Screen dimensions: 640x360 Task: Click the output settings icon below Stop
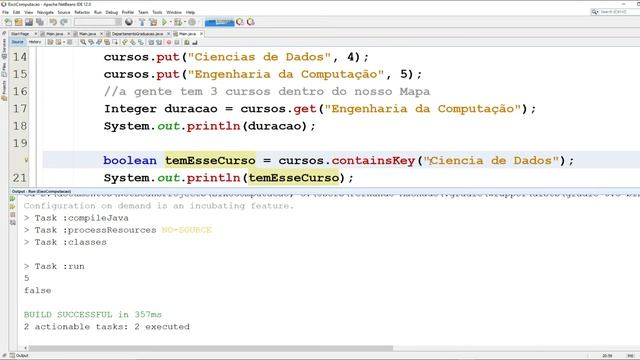pyautogui.click(x=13, y=223)
